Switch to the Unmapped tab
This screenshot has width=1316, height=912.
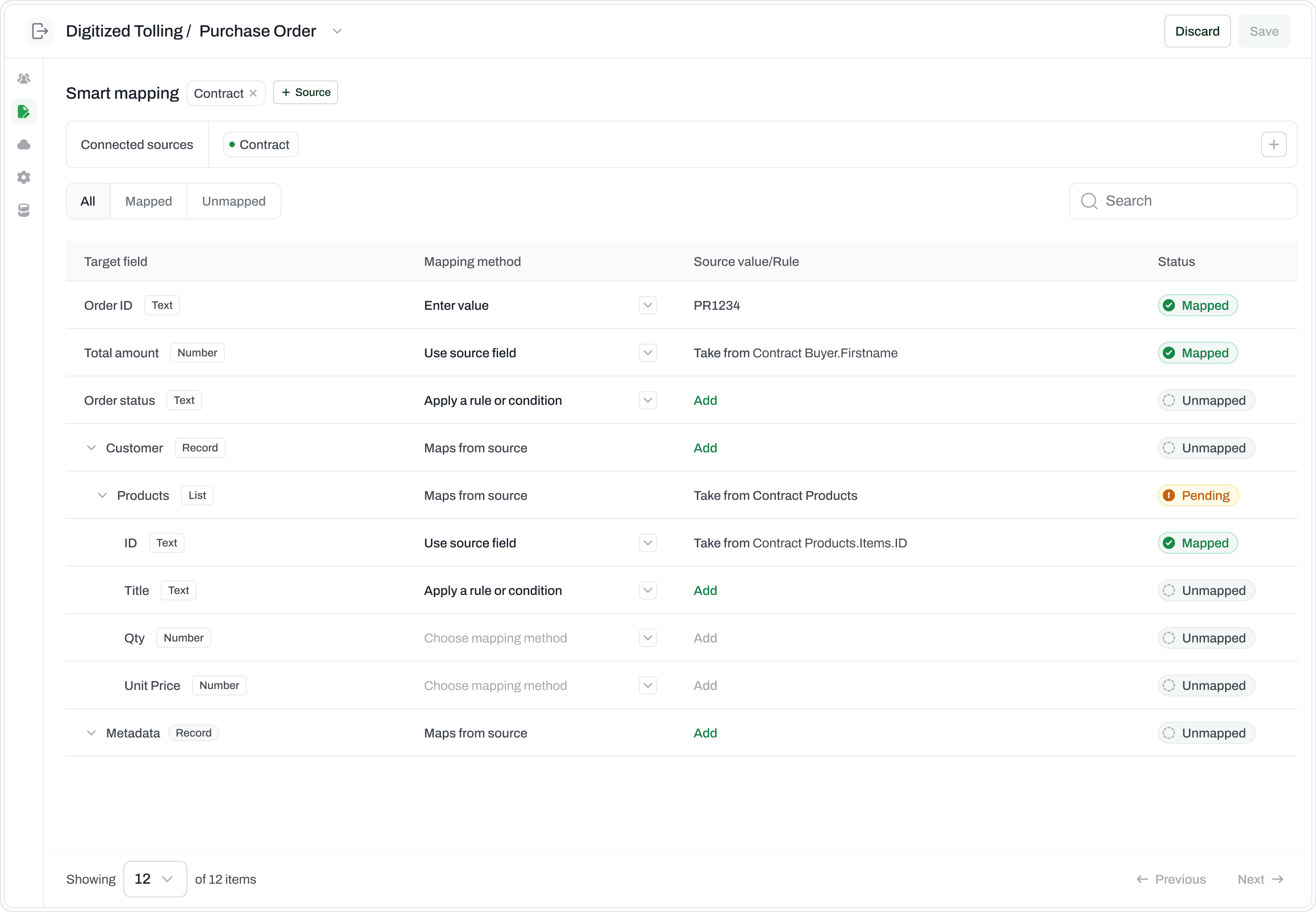click(x=233, y=201)
